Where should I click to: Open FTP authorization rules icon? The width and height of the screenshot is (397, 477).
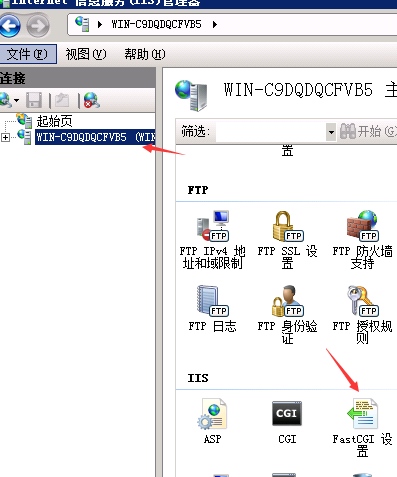click(362, 300)
